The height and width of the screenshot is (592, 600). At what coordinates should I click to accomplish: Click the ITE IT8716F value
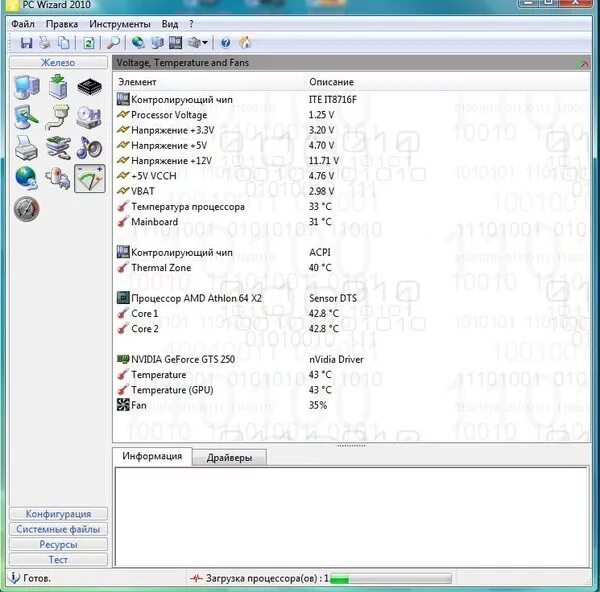point(333,99)
